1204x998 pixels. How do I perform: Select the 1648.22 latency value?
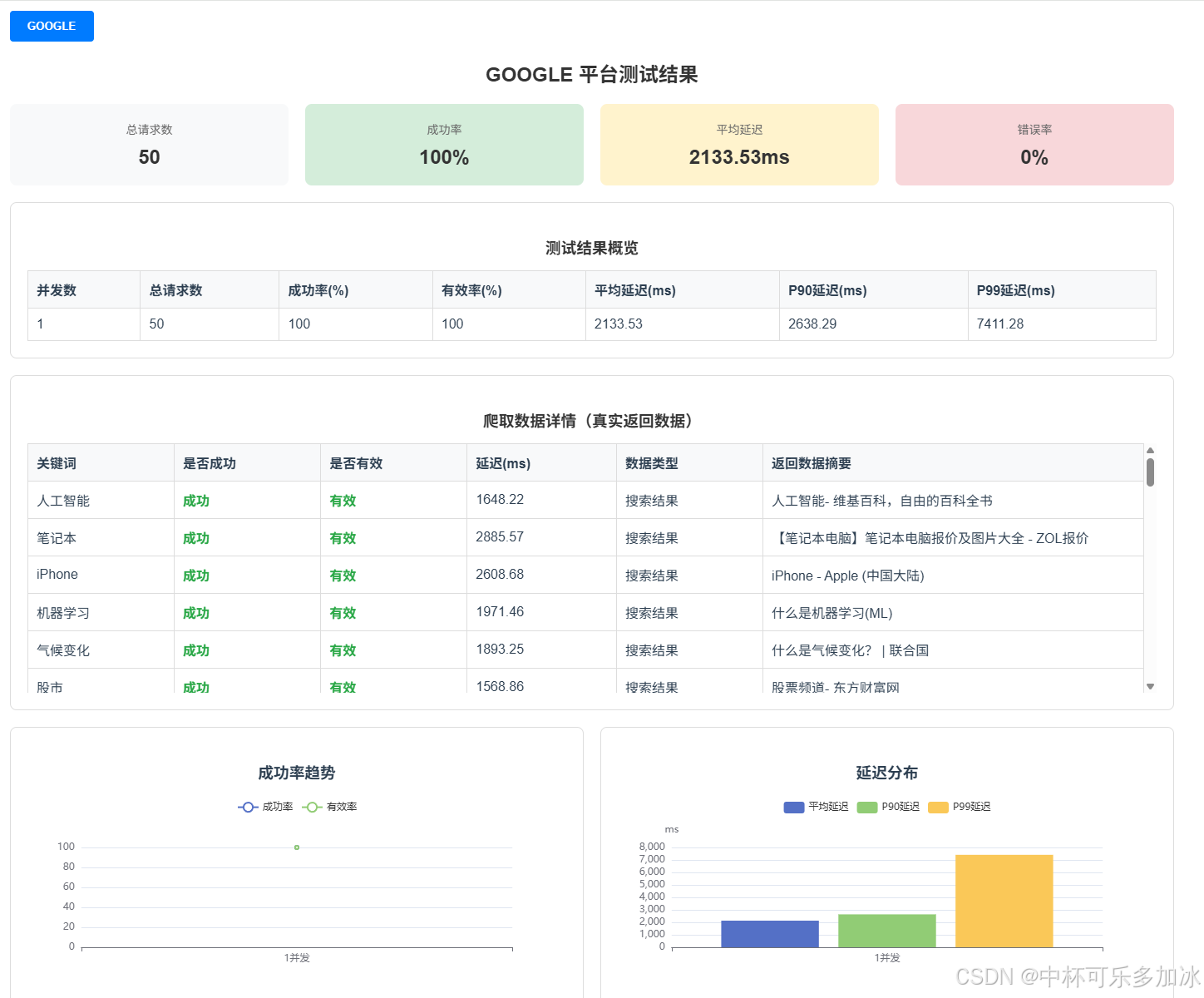pos(500,500)
